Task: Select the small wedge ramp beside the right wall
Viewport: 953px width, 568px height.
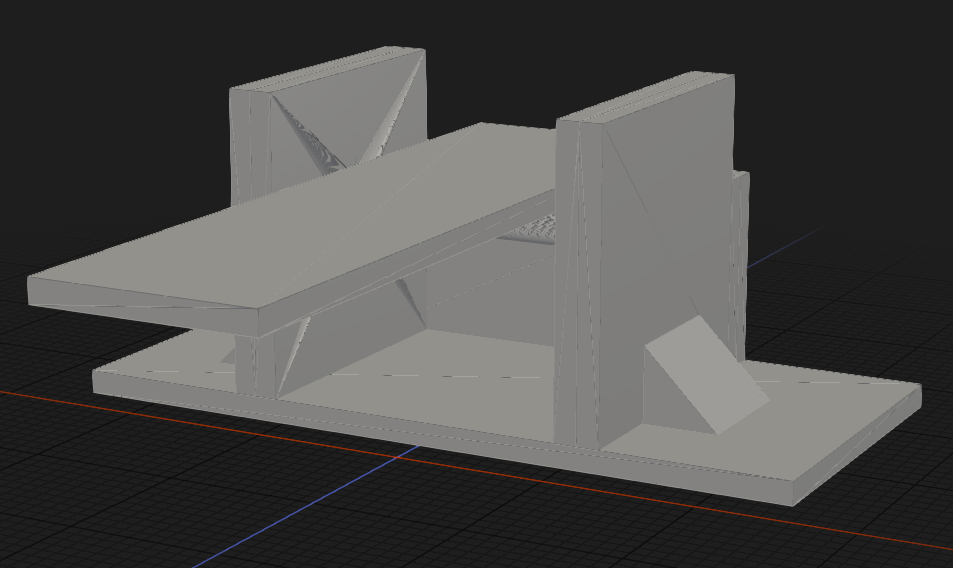Action: [705, 377]
